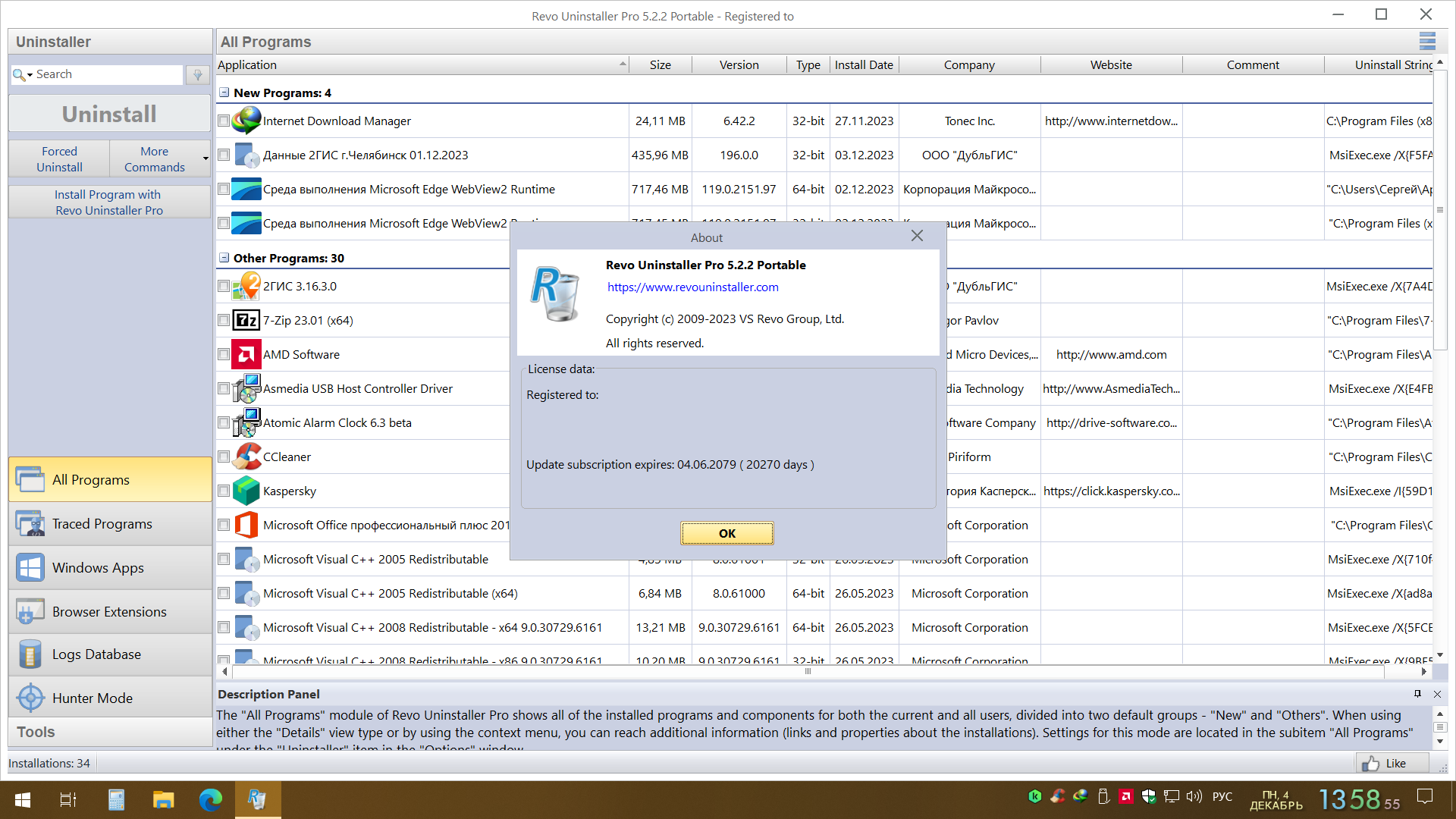
Task: Pin the Description Panel
Action: tap(1417, 694)
